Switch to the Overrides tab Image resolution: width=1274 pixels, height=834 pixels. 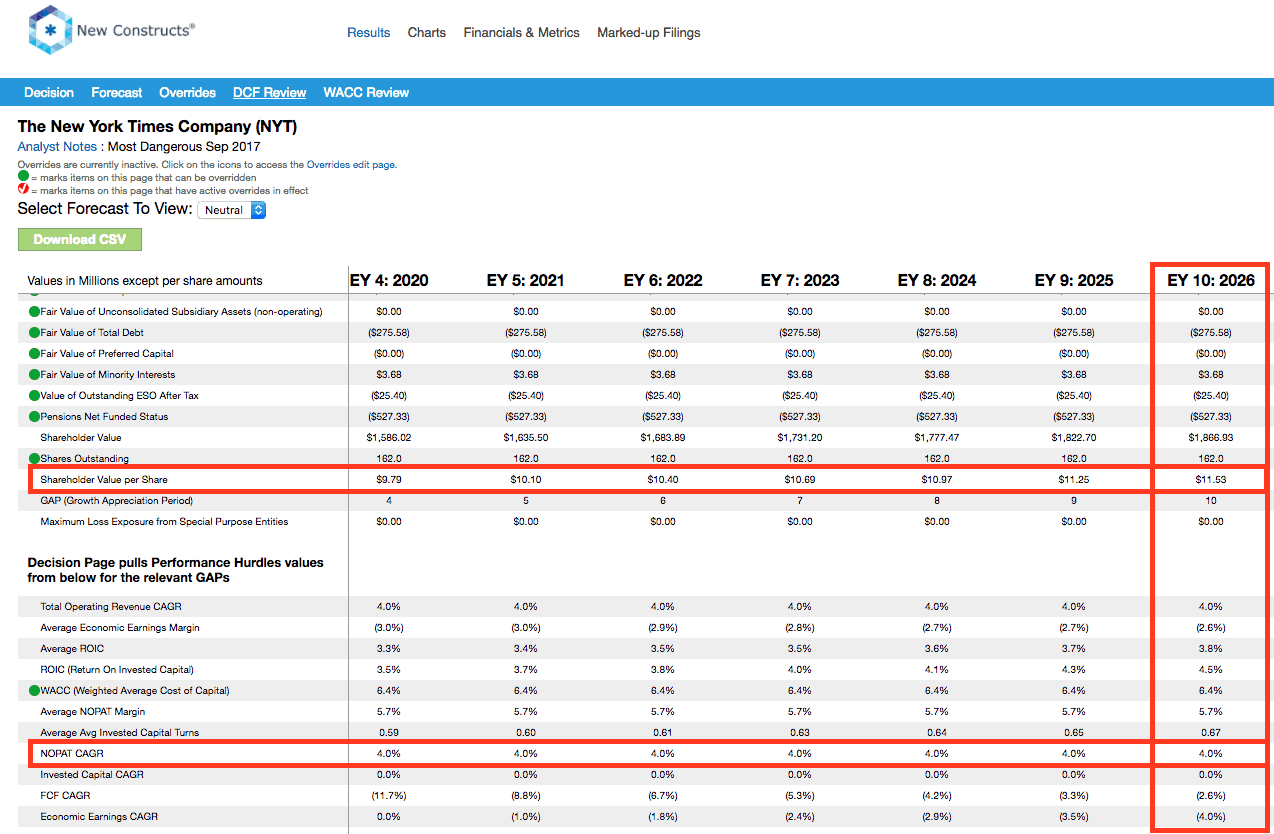pos(188,92)
